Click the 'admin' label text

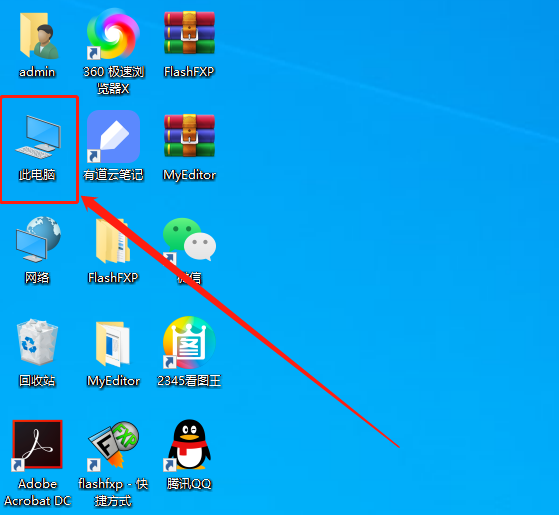(x=37, y=72)
